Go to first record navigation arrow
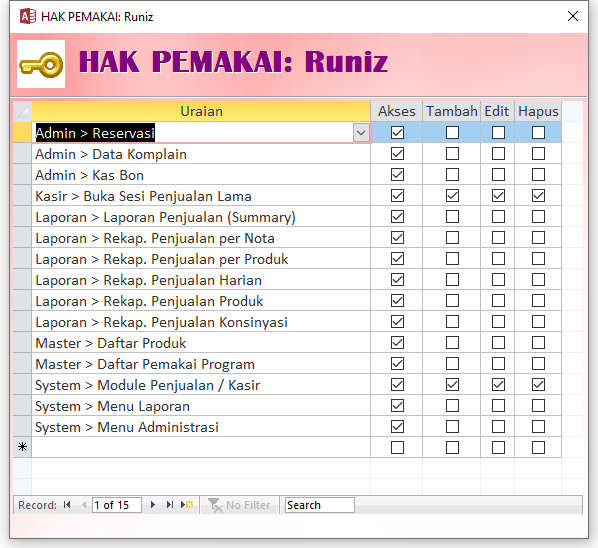Screen dimensions: 598x548 coord(67,505)
